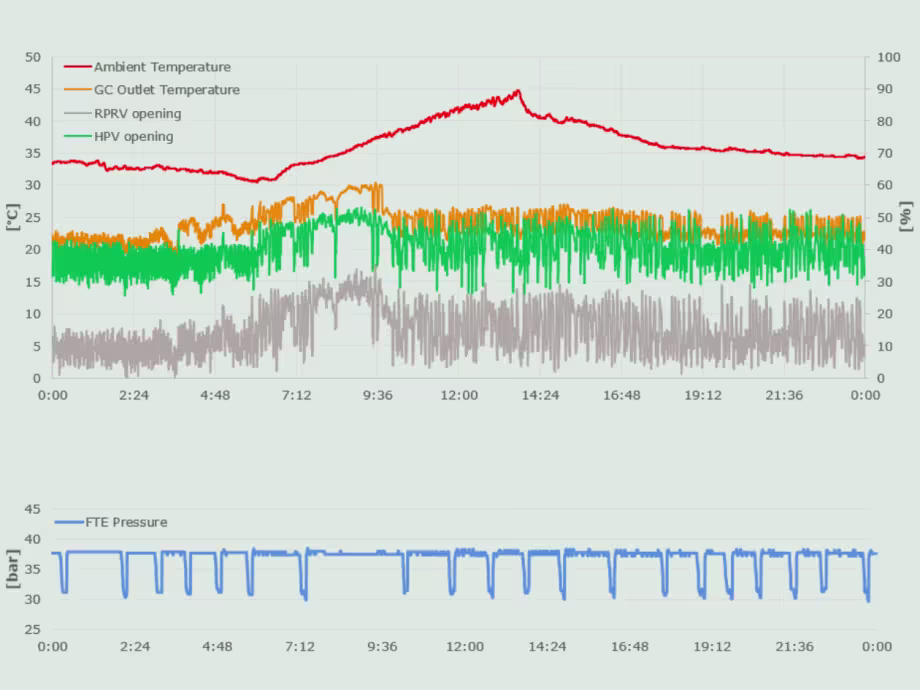This screenshot has height=690, width=920.
Task: Click the 5 tick on the °C axis
Action: click(x=37, y=347)
